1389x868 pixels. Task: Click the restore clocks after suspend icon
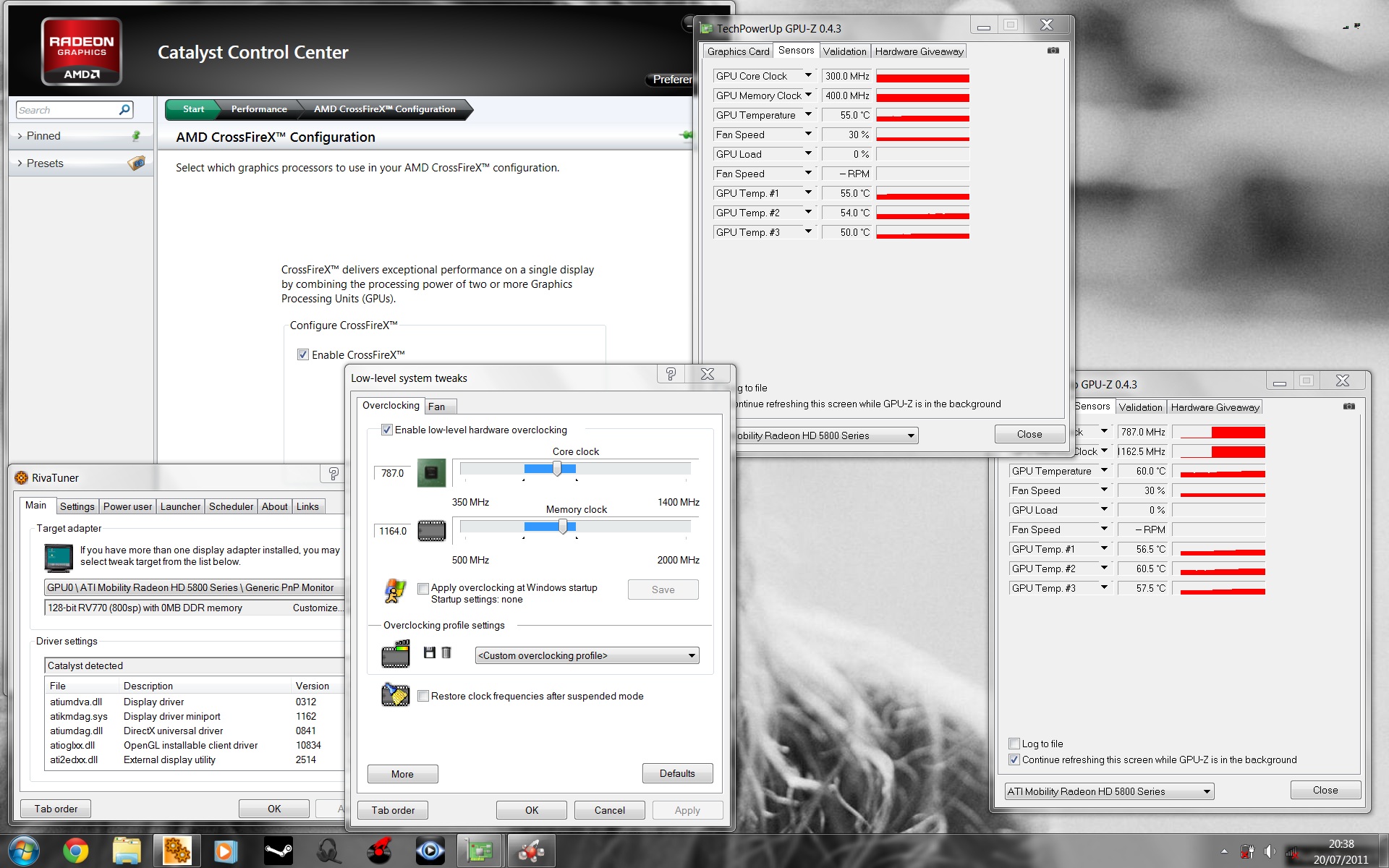pos(395,695)
